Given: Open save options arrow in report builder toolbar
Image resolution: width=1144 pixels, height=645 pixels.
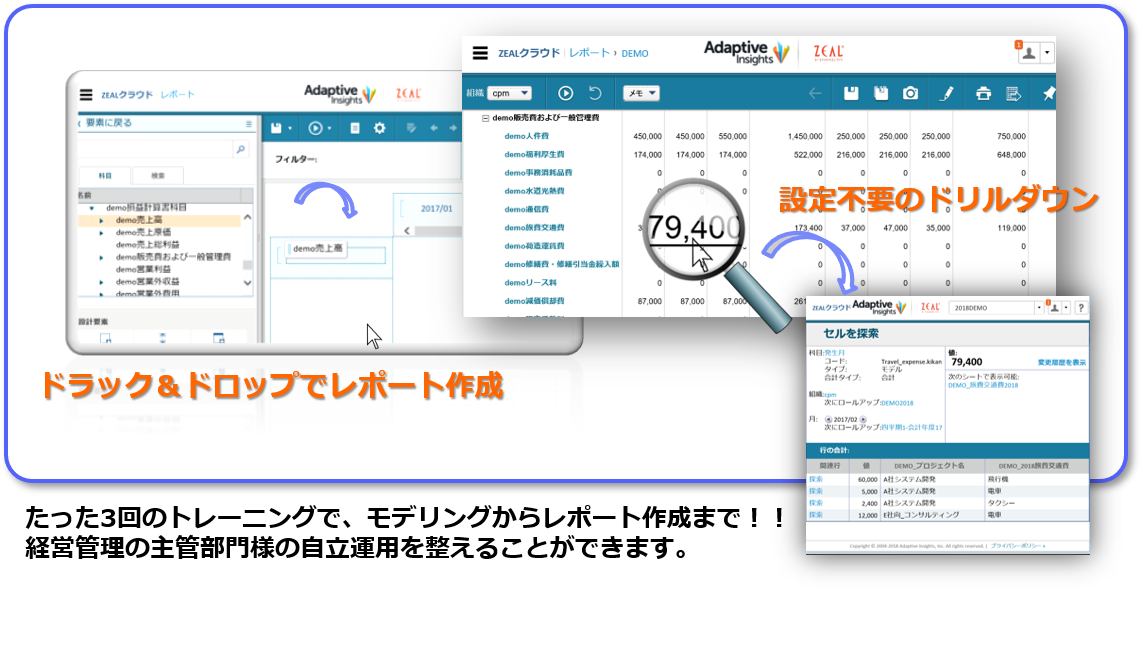Looking at the screenshot, I should 290,128.
